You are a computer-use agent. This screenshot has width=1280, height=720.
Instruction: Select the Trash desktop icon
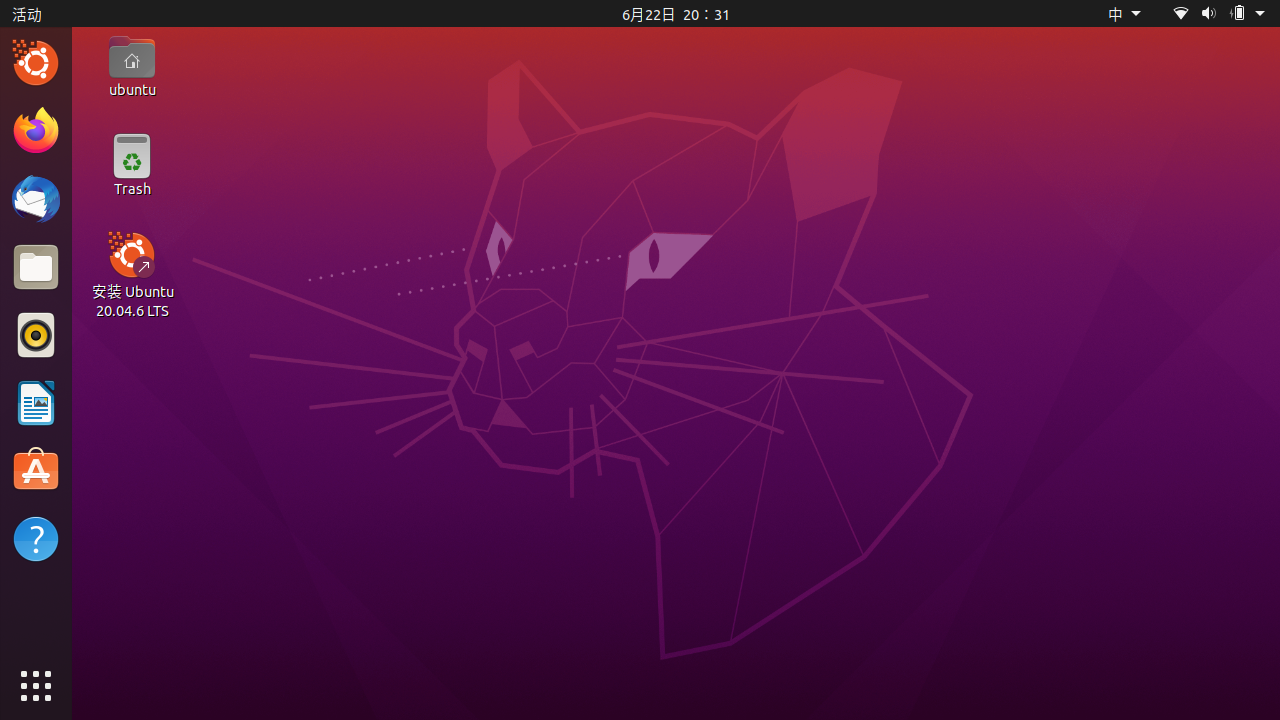point(132,156)
